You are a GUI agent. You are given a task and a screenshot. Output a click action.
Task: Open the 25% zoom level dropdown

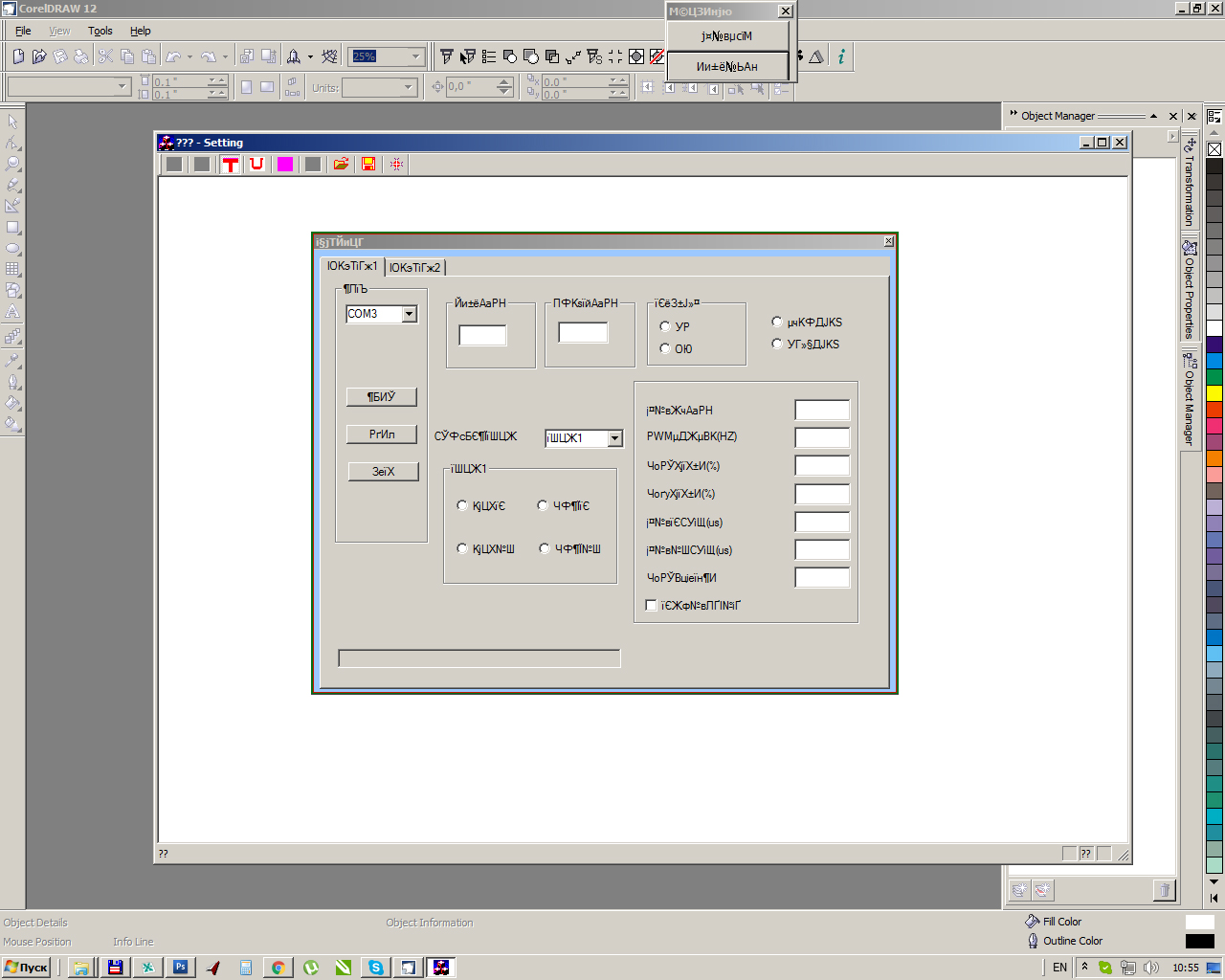click(x=415, y=56)
